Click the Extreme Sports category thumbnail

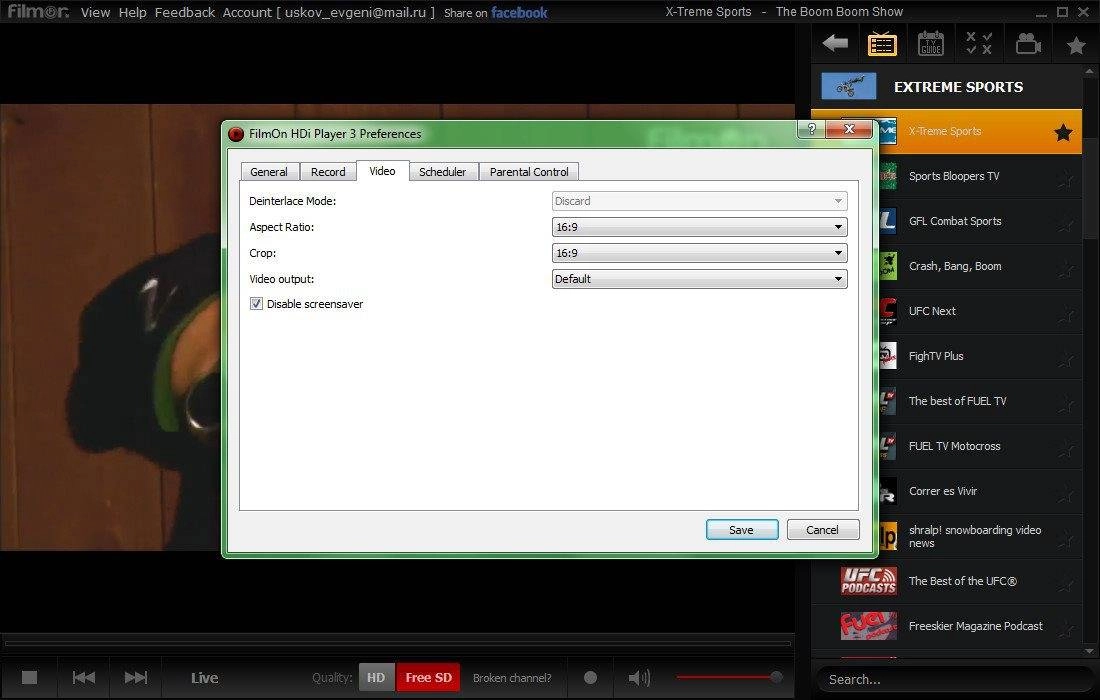tap(848, 86)
